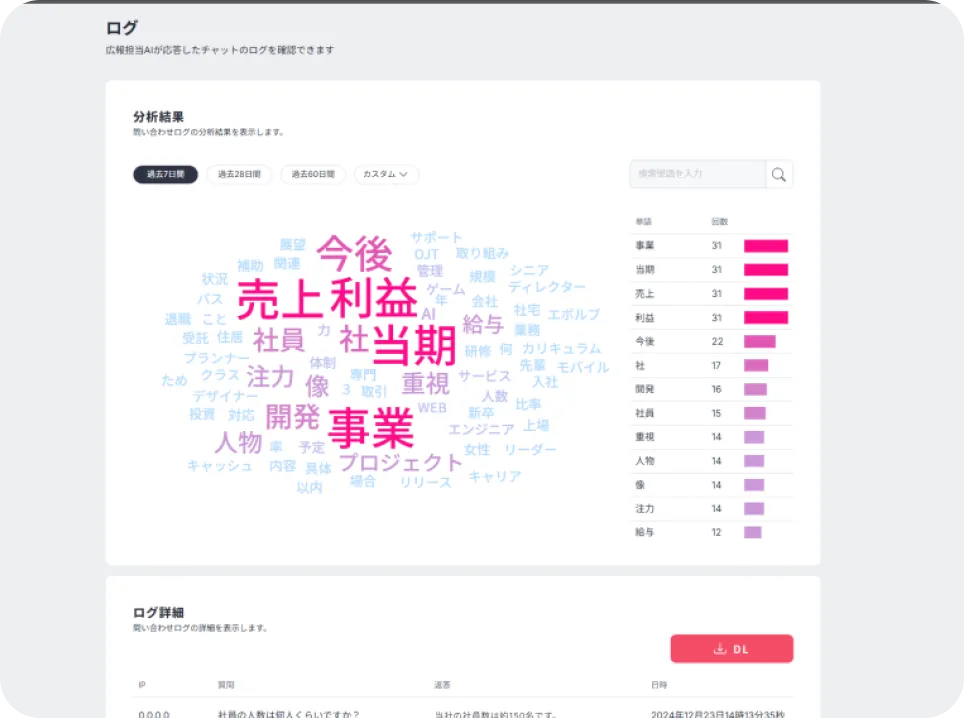Select 今後 in the word cloud

[x=354, y=253]
